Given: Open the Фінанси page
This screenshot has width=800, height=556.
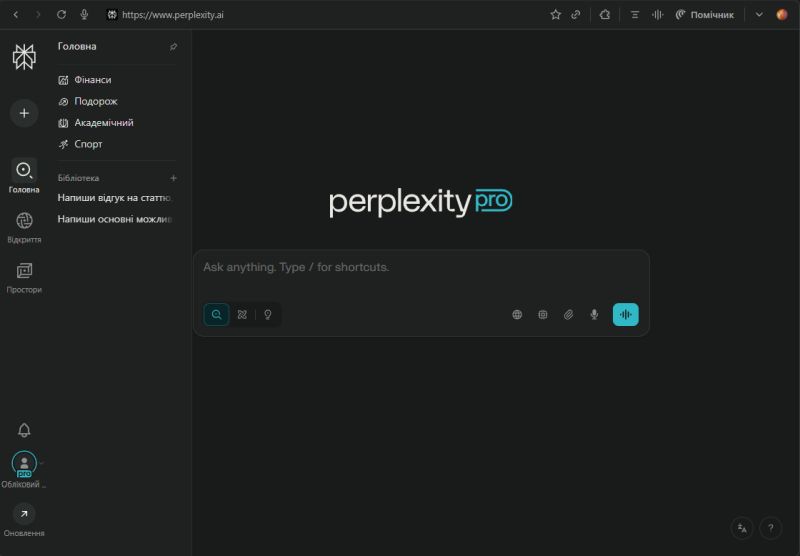Looking at the screenshot, I should click(85, 80).
